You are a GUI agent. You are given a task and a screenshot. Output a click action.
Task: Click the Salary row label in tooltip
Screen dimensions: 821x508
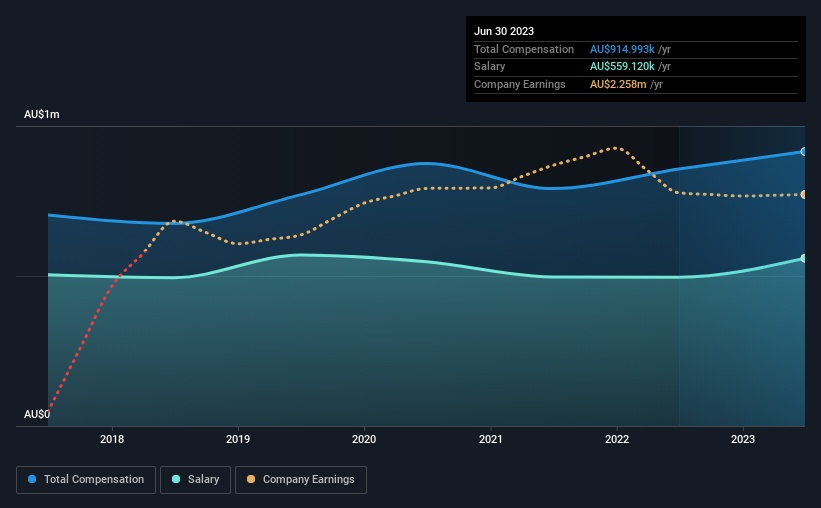coord(490,67)
